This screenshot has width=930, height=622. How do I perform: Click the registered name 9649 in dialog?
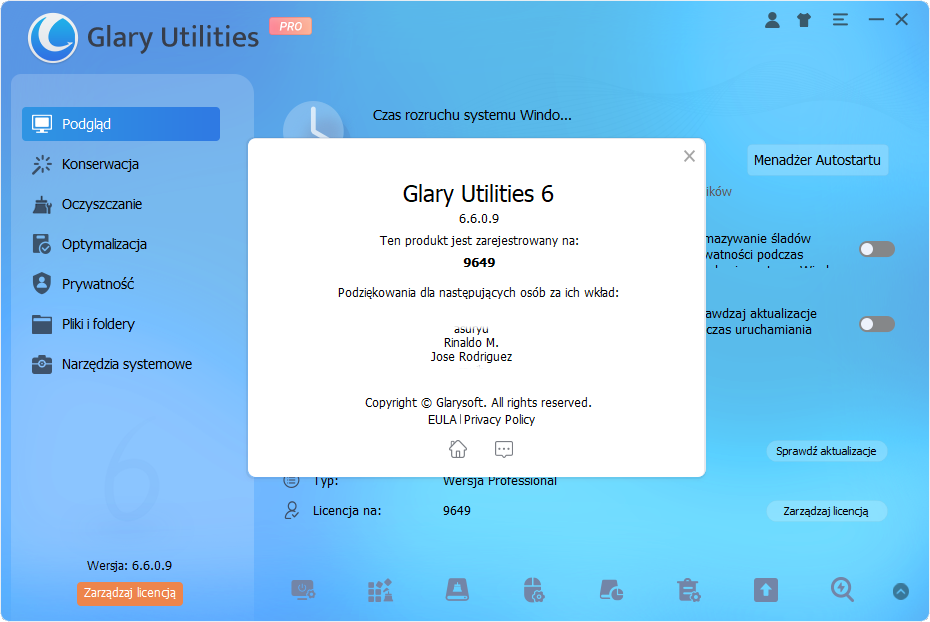(x=479, y=263)
